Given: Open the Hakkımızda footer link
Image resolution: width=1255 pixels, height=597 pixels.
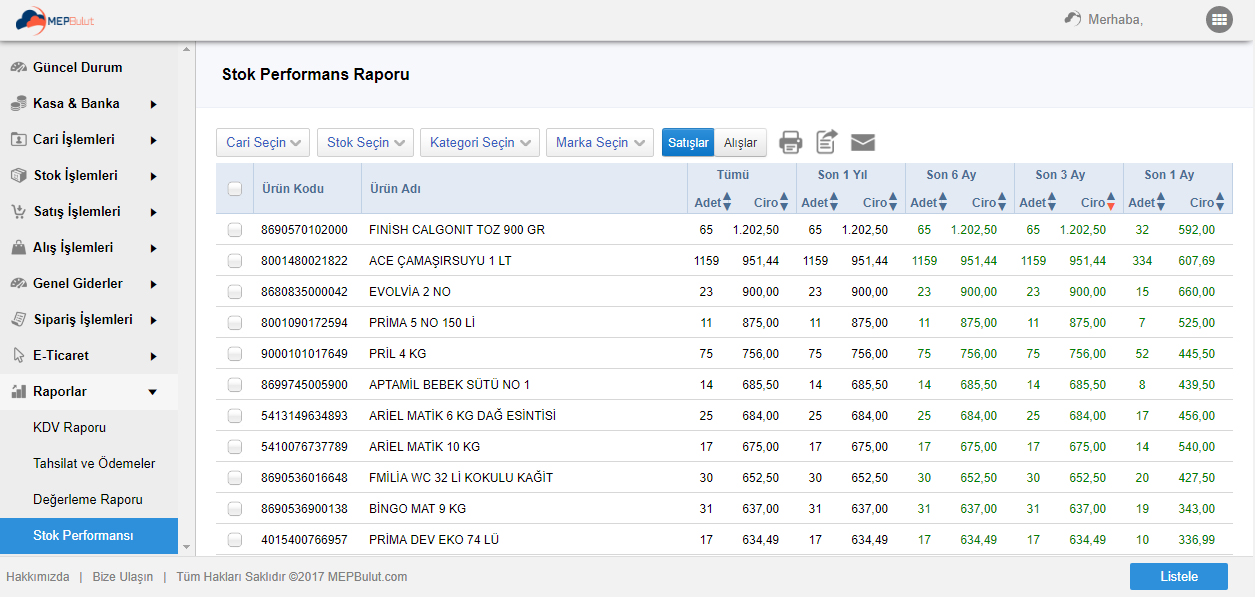Looking at the screenshot, I should point(38,577).
